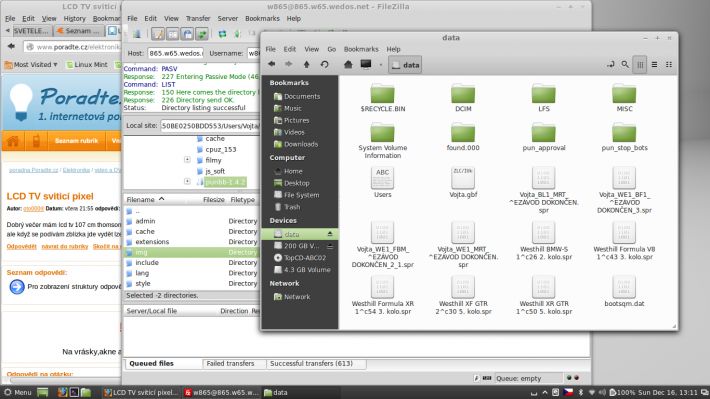Open search in data file manager
The height and width of the screenshot is (399, 710).
(x=625, y=65)
